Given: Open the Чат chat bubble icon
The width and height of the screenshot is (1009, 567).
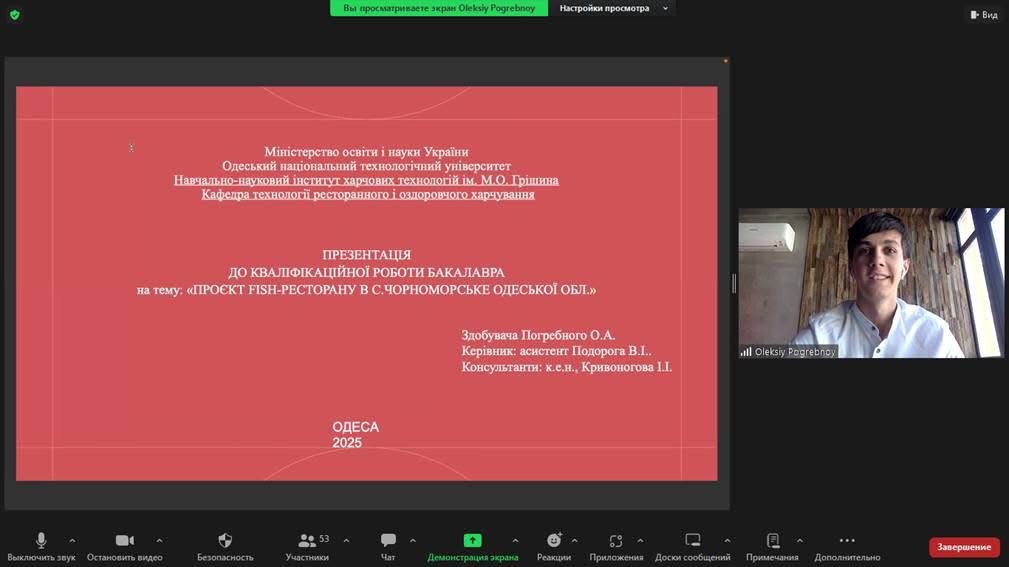Looking at the screenshot, I should pos(388,541).
